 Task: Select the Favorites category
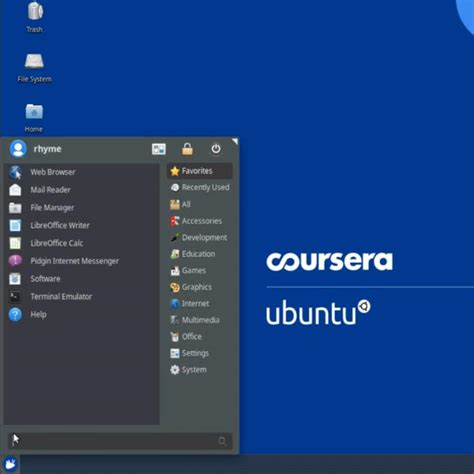(x=200, y=171)
